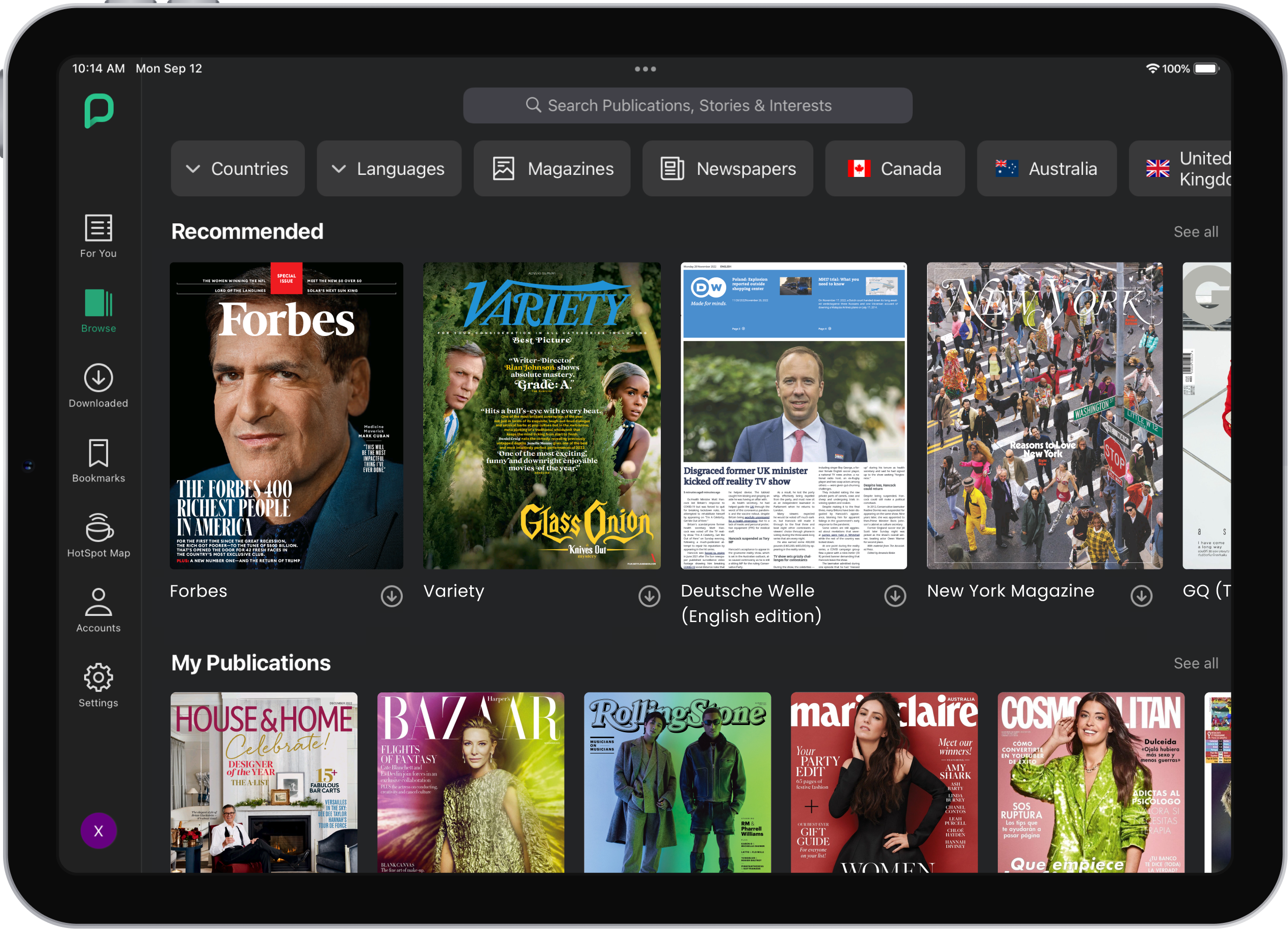1288x929 pixels.
Task: Download the Forbes issue
Action: point(391,596)
